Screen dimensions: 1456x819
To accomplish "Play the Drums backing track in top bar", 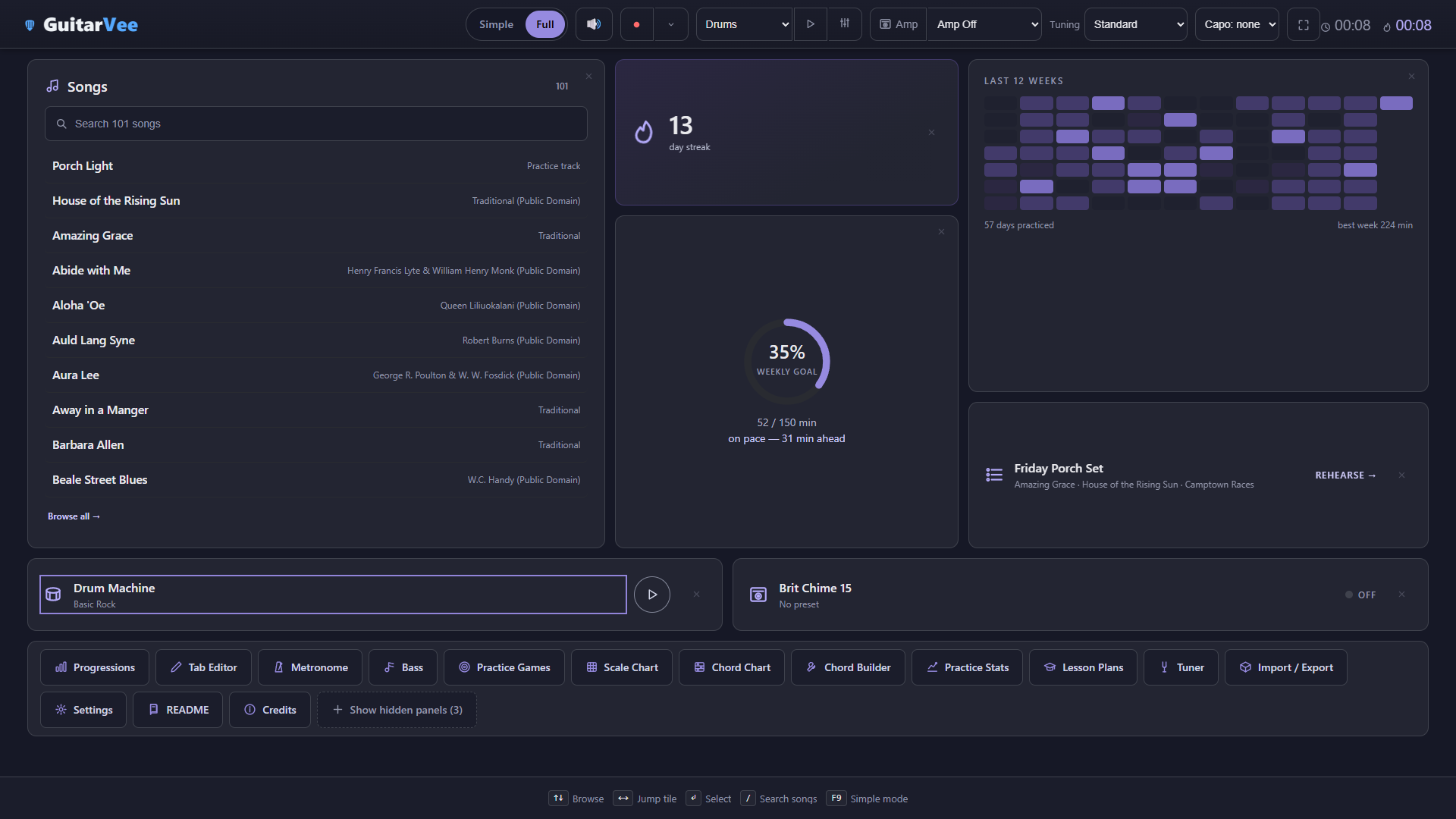I will click(x=810, y=24).
